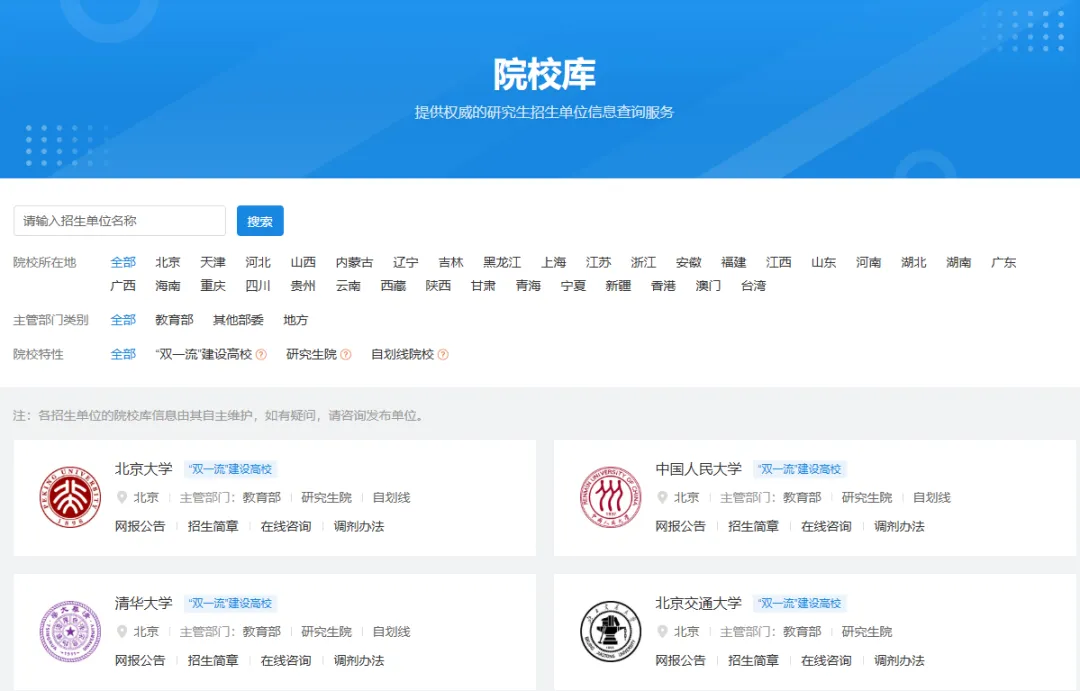Open 北京大学 网报公告 link
The image size is (1080, 691).
140,526
